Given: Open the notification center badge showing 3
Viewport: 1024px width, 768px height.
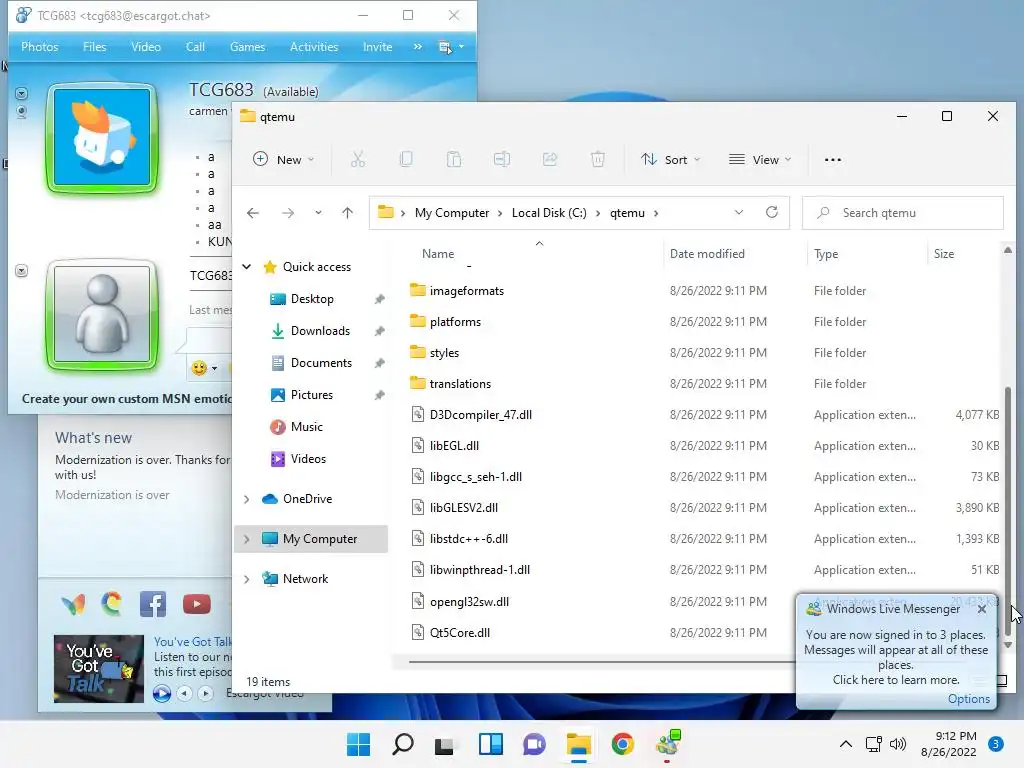Looking at the screenshot, I should pos(995,744).
